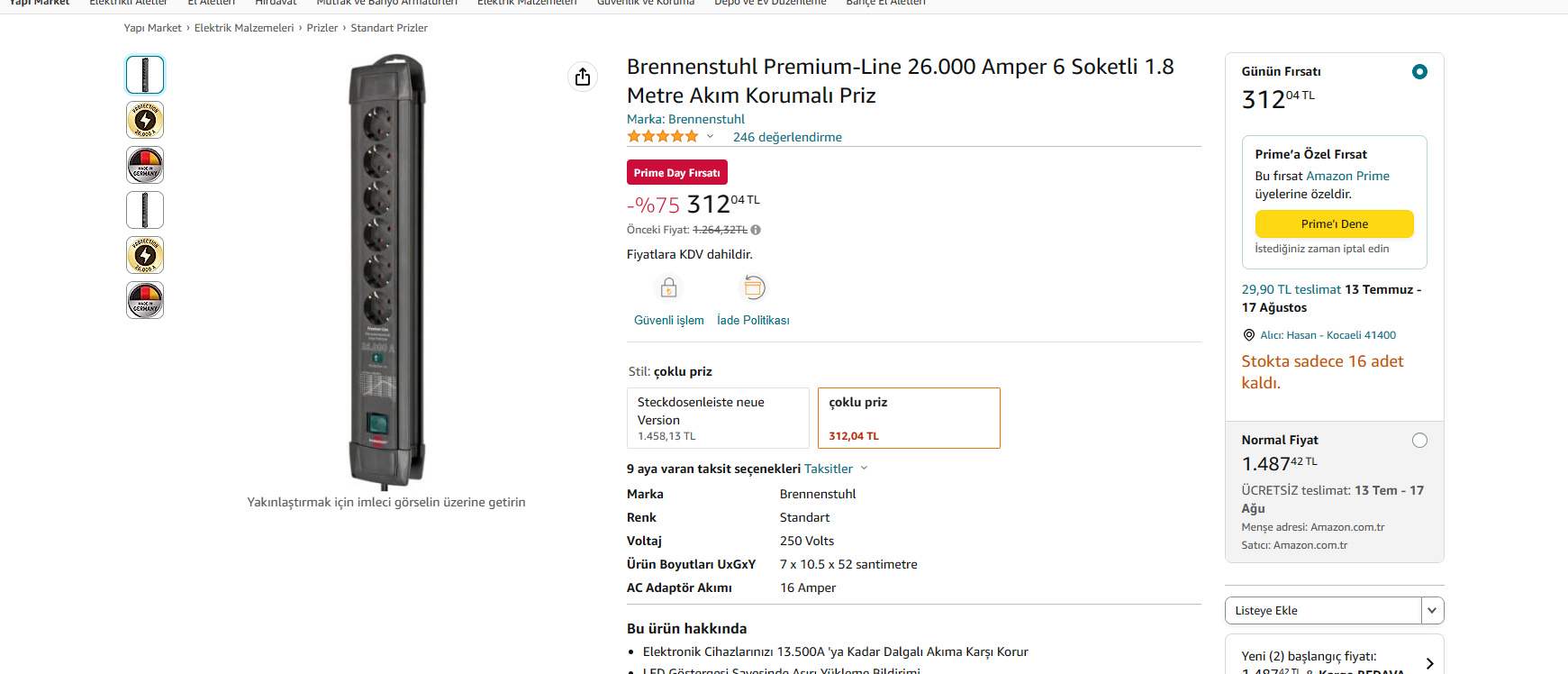Open the Yeni (2) offers arrow
This screenshot has width=1568, height=674.
point(1429,663)
